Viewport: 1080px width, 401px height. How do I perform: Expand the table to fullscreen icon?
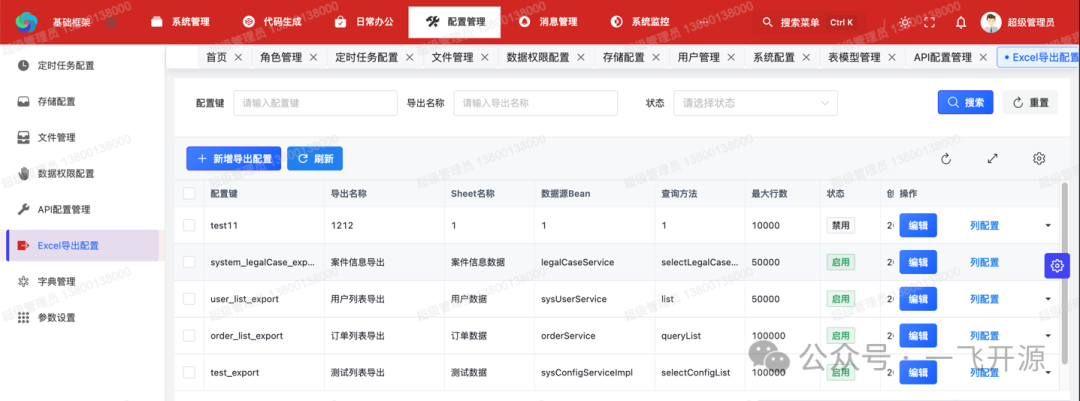tap(993, 158)
